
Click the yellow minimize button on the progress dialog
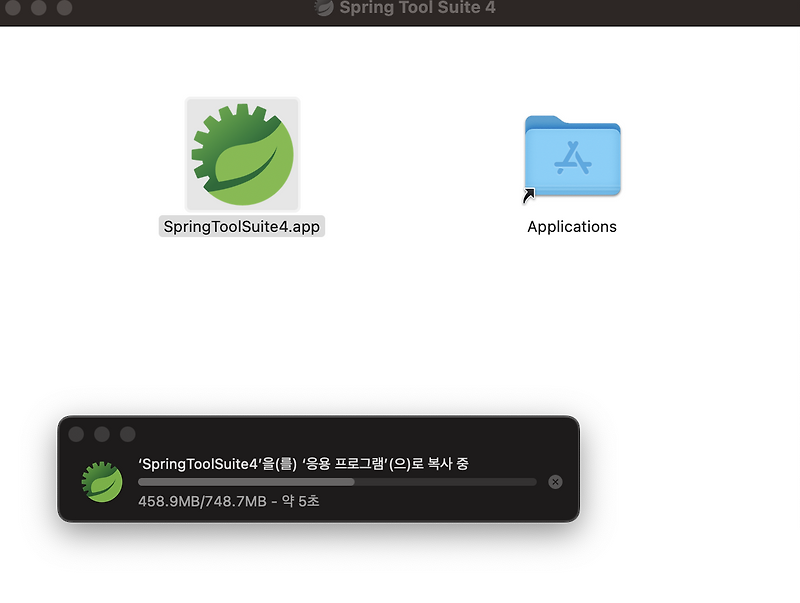click(102, 434)
